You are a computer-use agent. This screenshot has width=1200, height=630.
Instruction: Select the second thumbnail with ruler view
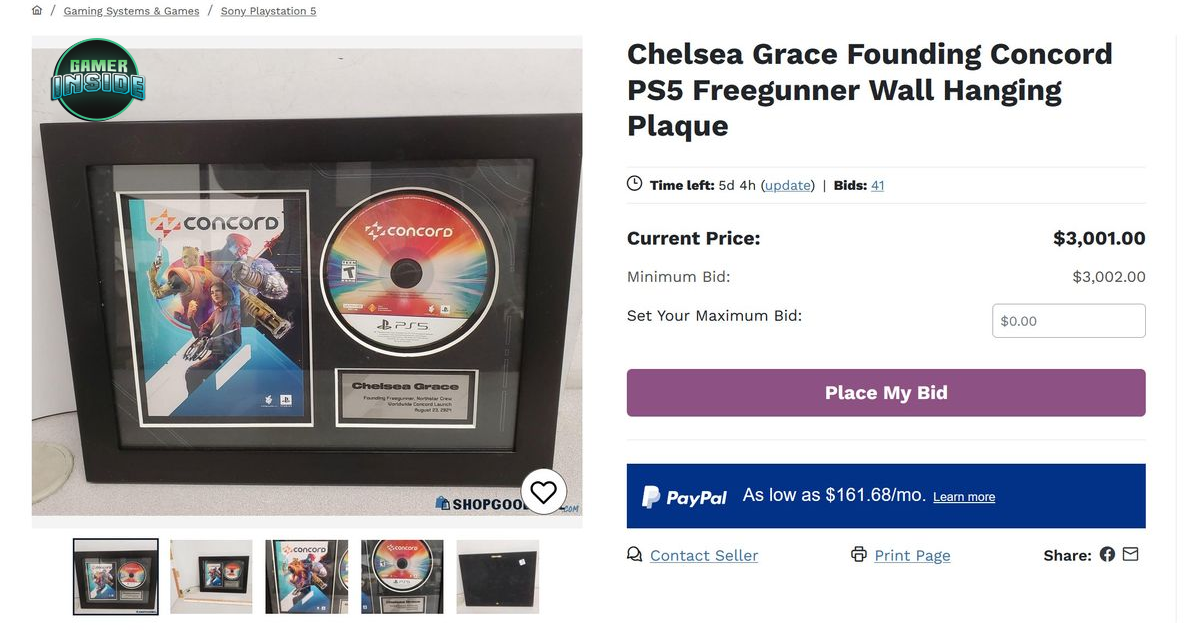[211, 577]
